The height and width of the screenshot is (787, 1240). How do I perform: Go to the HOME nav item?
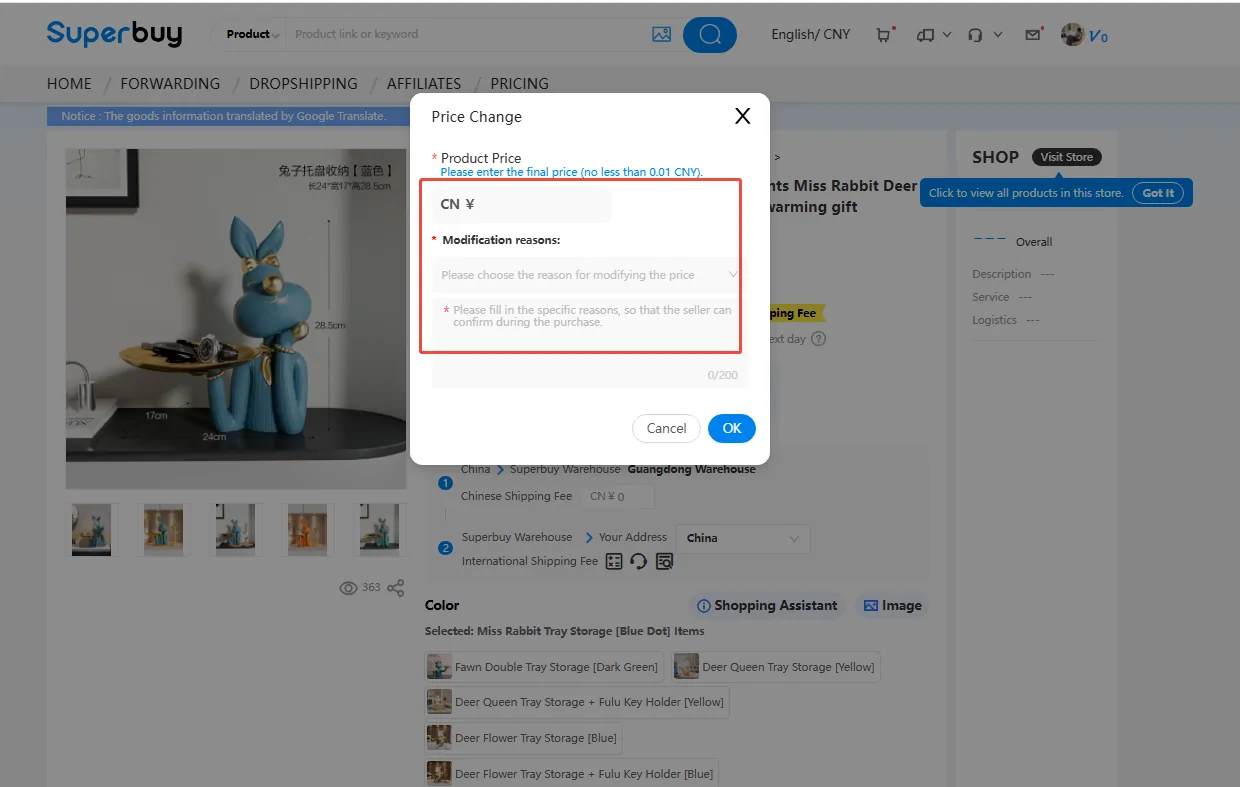69,84
